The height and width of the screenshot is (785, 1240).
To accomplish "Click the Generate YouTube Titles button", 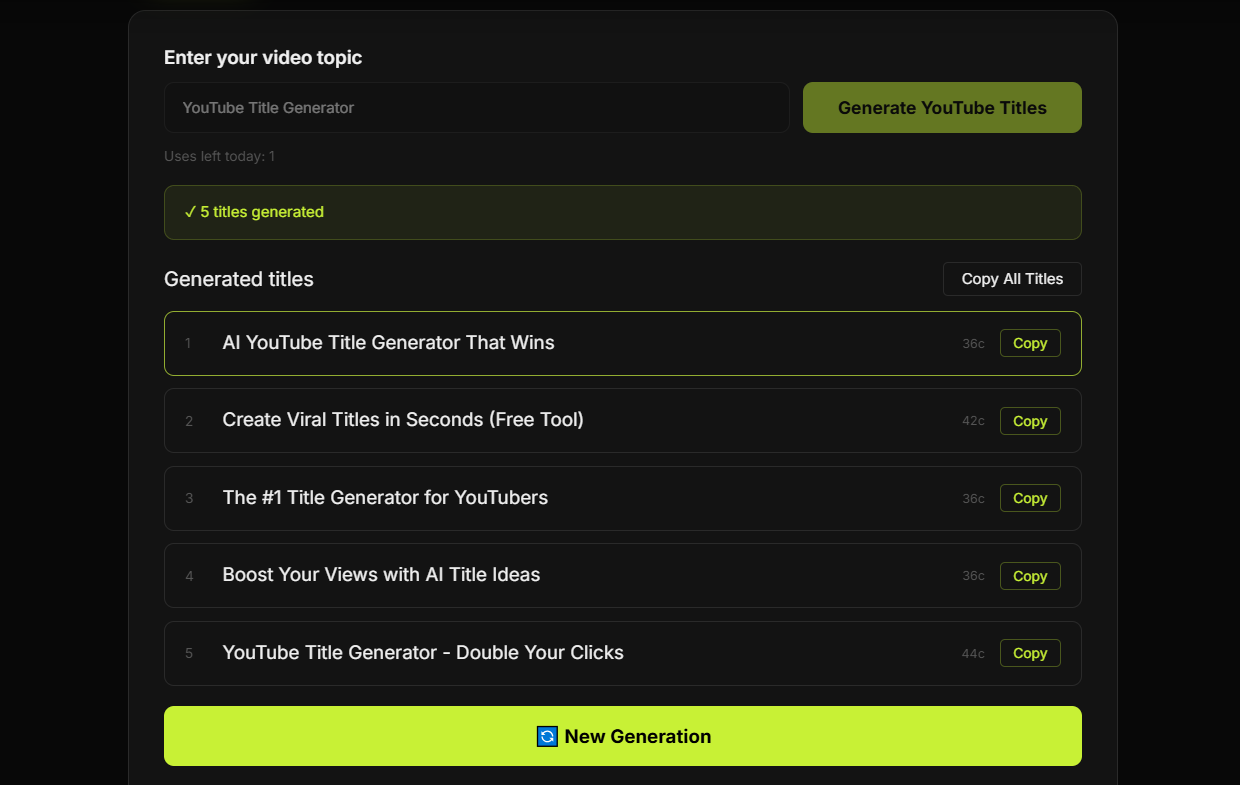I will 942,107.
